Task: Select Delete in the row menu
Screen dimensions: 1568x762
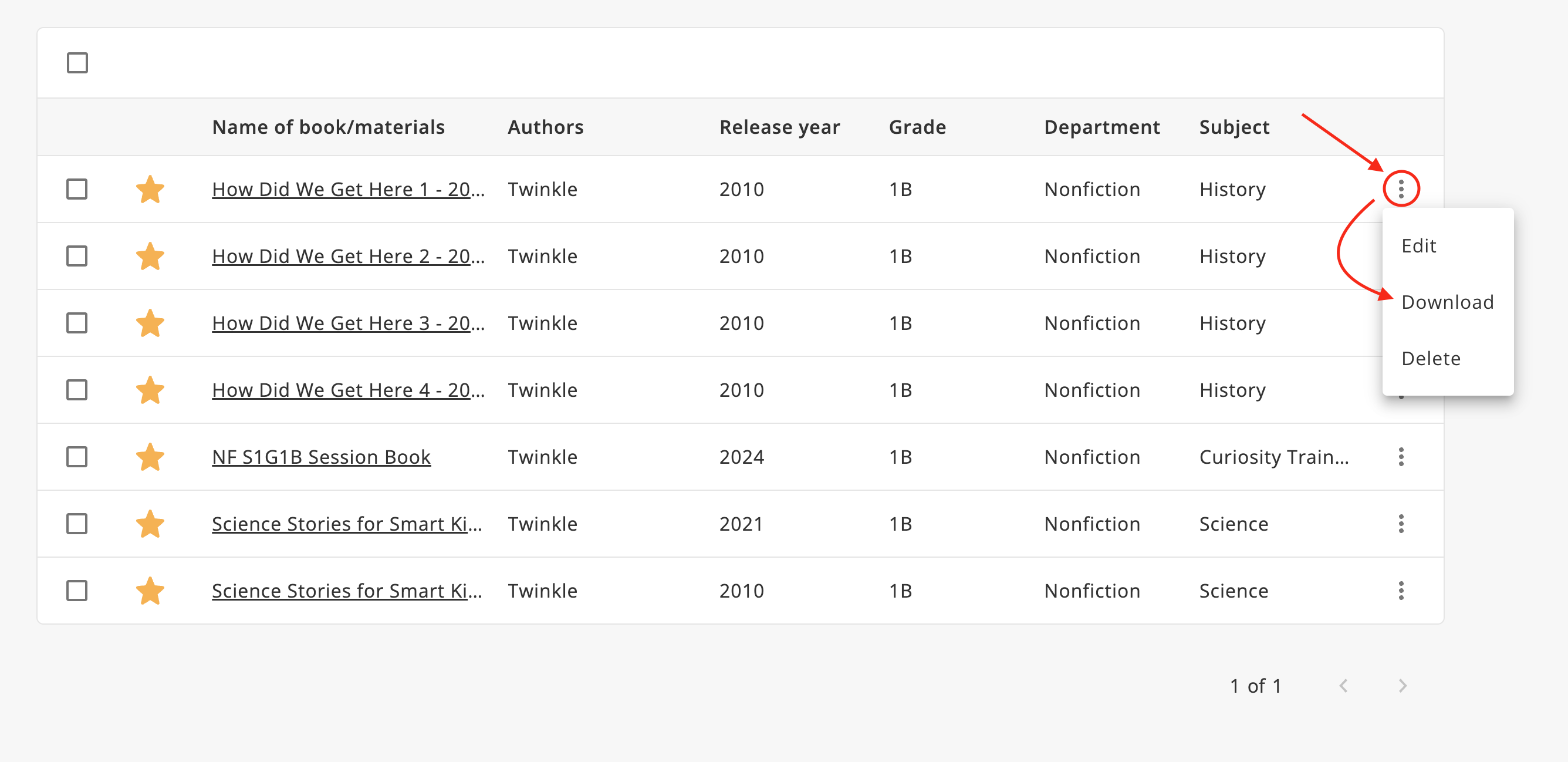Action: [1431, 359]
